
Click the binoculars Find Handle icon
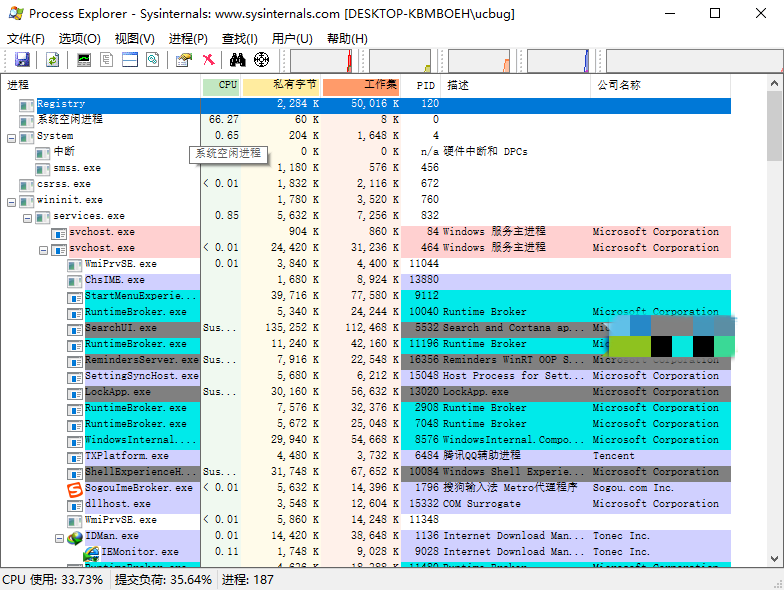click(x=238, y=60)
